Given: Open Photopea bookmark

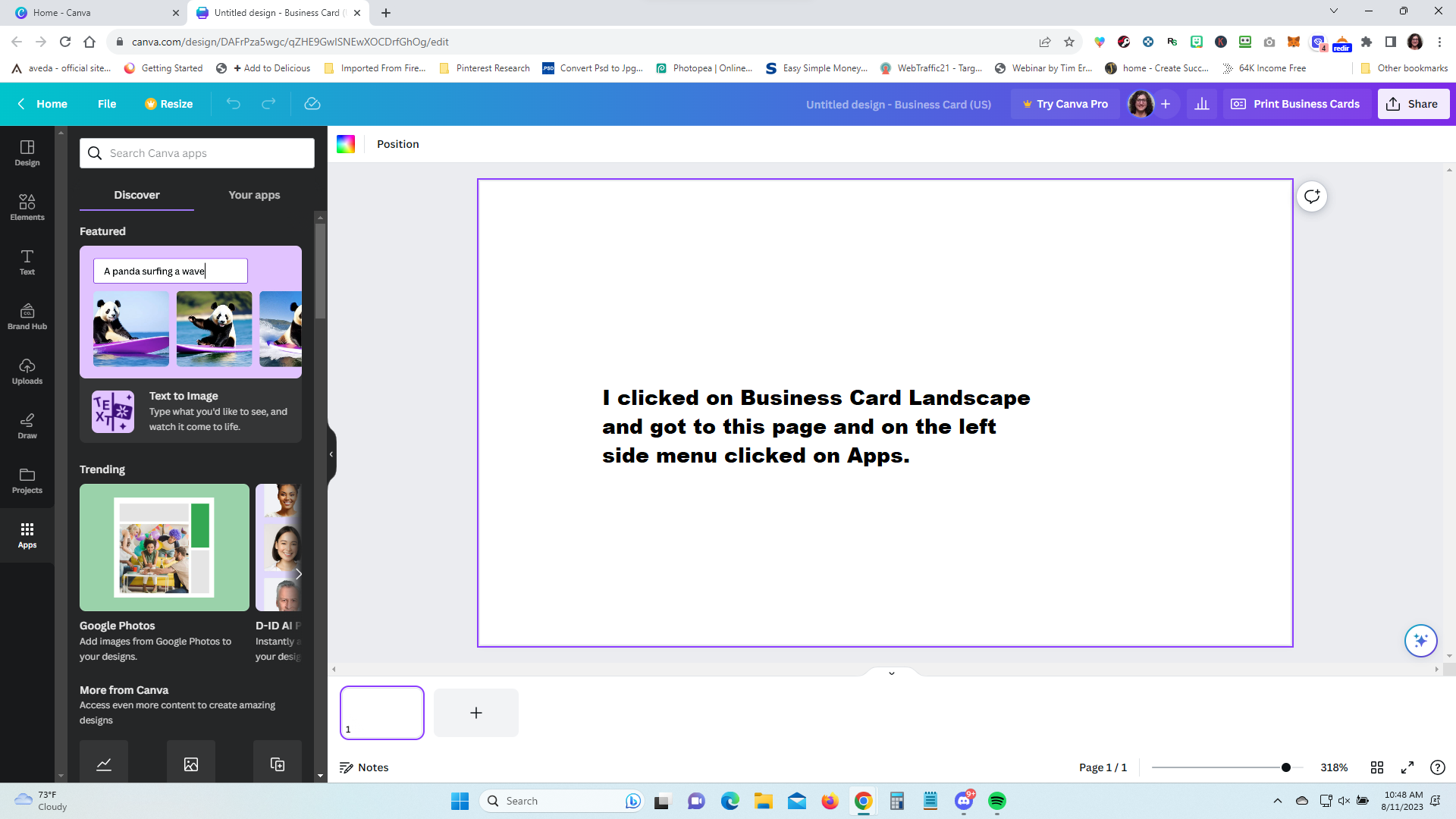Looking at the screenshot, I should [704, 68].
